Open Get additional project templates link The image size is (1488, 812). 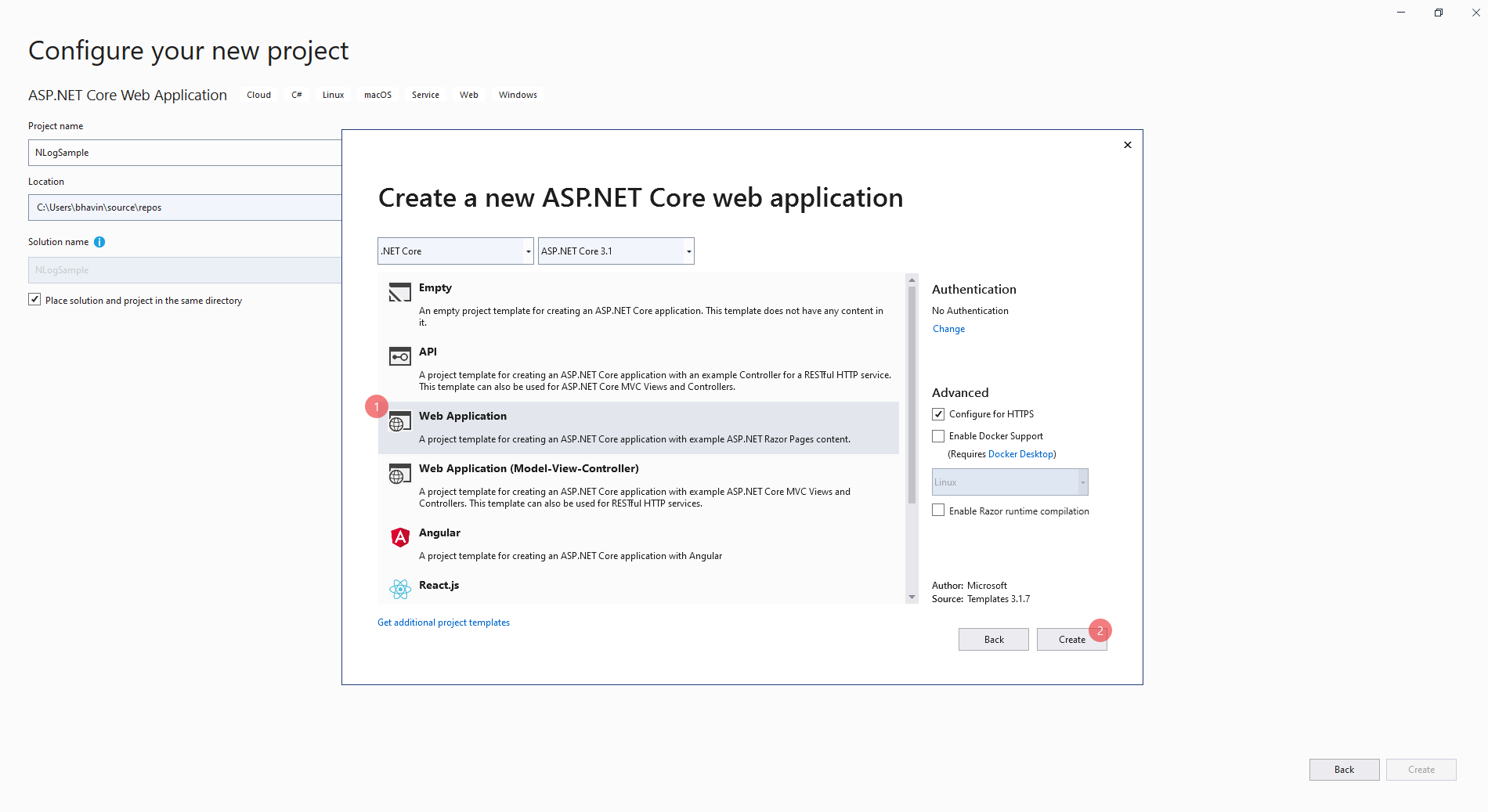coord(443,623)
